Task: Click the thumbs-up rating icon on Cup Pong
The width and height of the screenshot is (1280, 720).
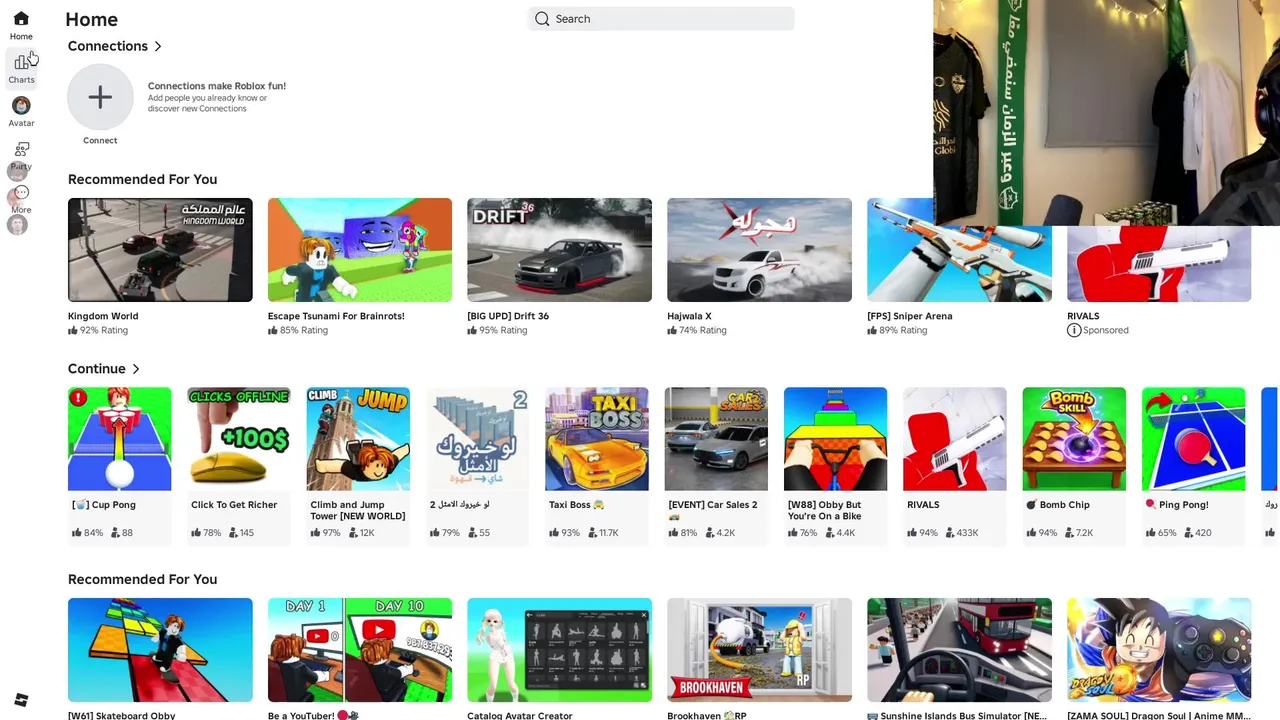Action: click(x=77, y=533)
